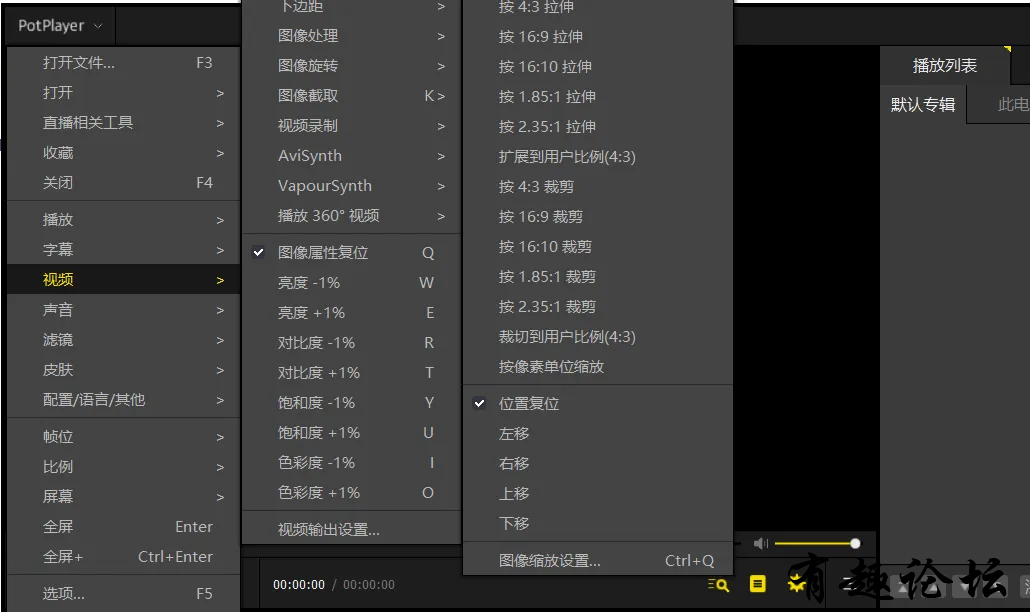Expand the 直播相关工具 submenu
Screen dimensions: 1030x612
coord(123,123)
